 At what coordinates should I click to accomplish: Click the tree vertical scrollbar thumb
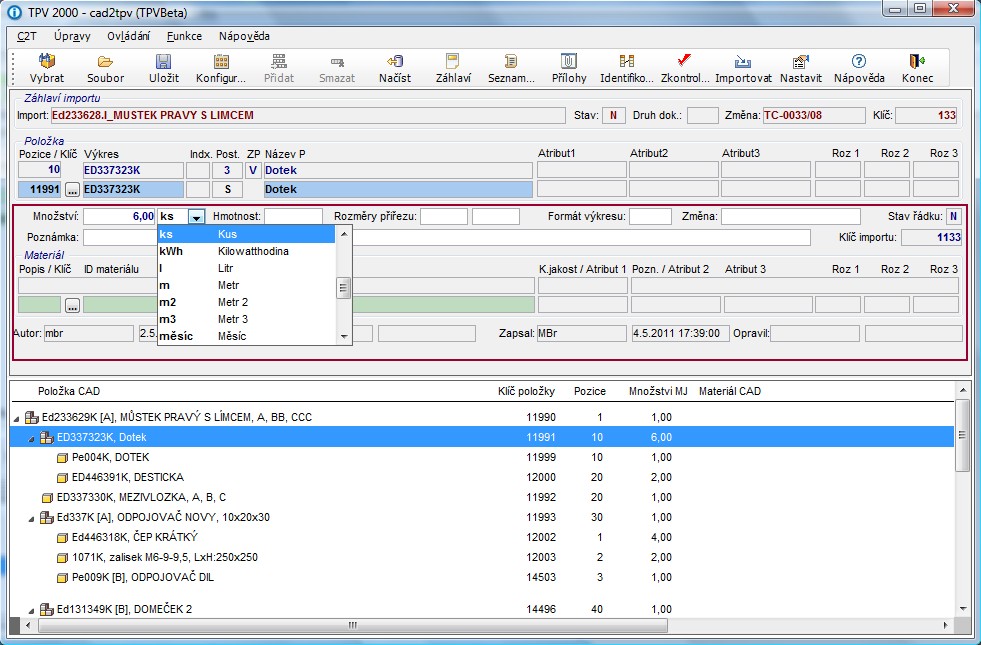pos(962,435)
